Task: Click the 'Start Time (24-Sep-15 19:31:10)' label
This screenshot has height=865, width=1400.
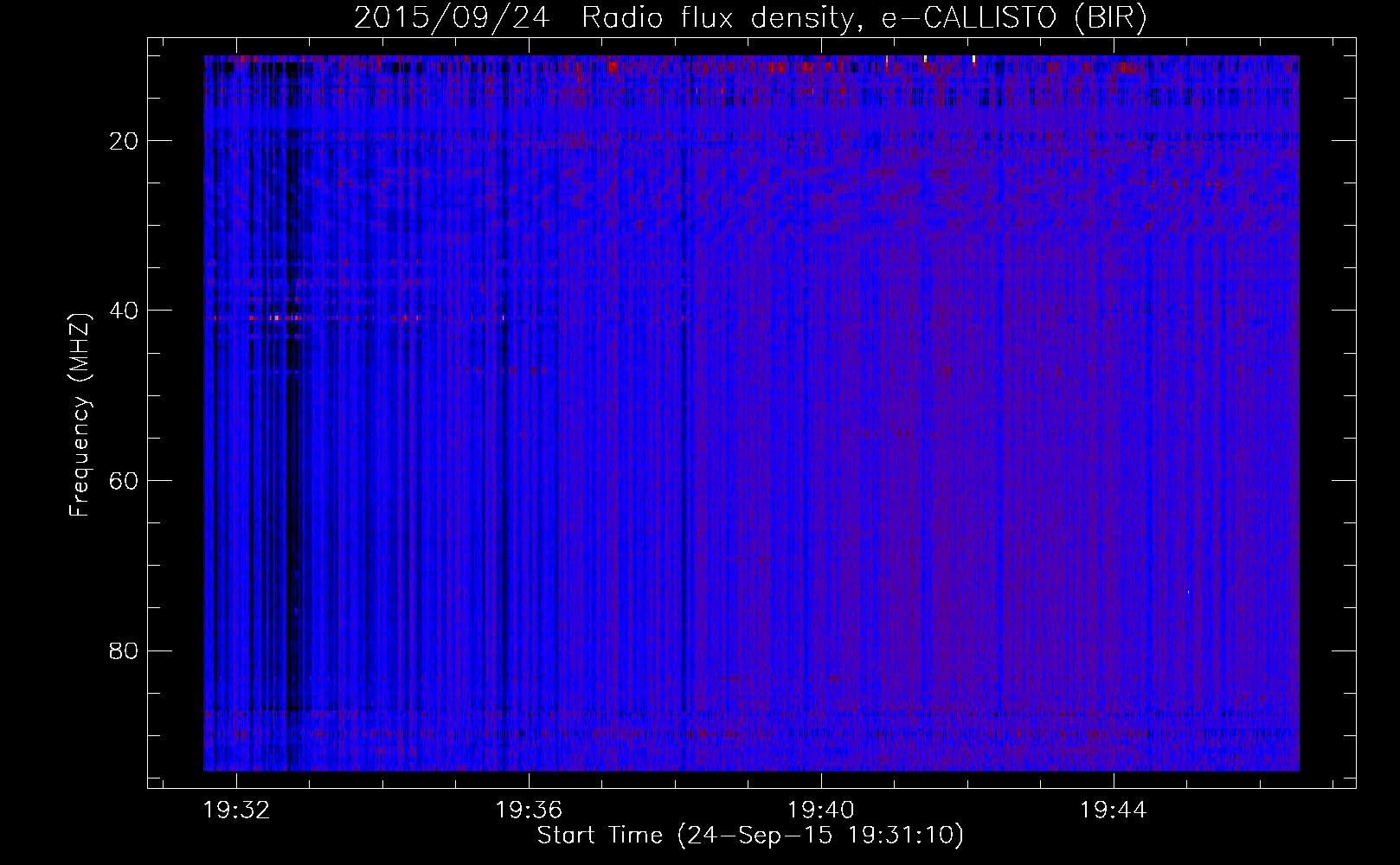Action: (750, 836)
